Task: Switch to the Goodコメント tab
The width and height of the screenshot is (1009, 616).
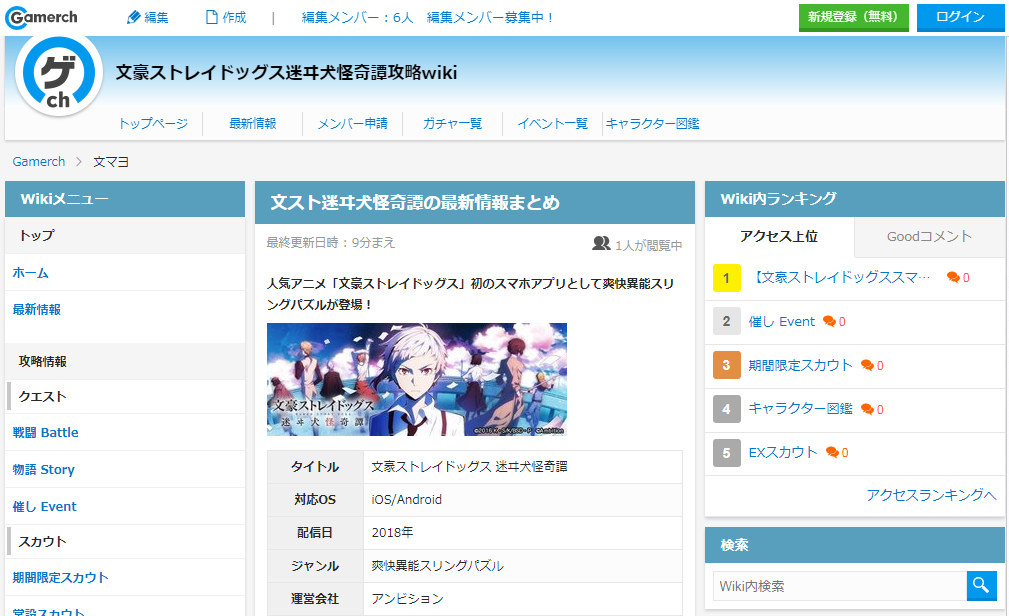Action: click(929, 237)
